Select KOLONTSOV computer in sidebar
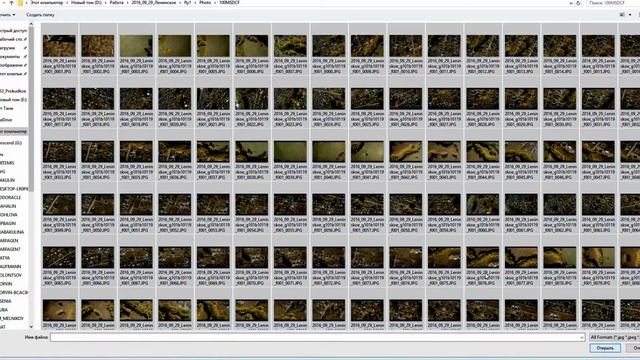Viewport: 640px width, 360px height. coord(11,276)
